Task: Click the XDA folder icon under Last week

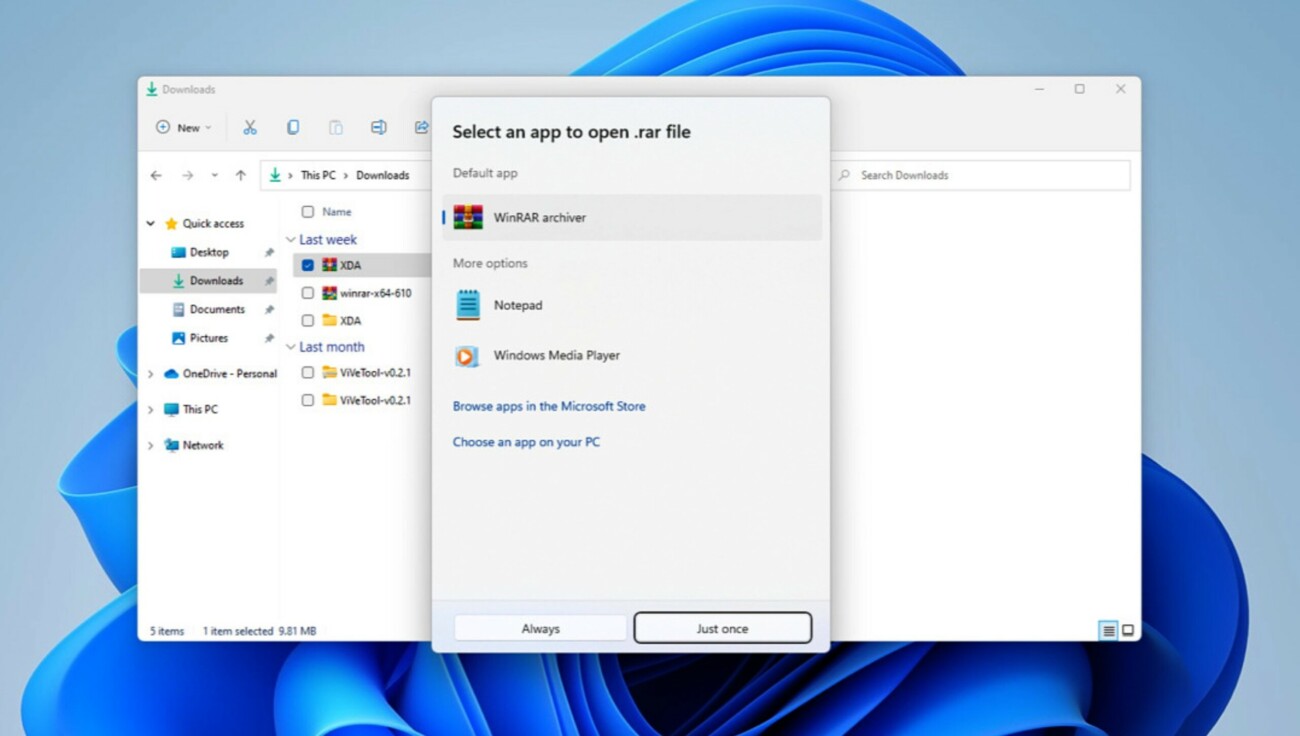Action: click(330, 321)
